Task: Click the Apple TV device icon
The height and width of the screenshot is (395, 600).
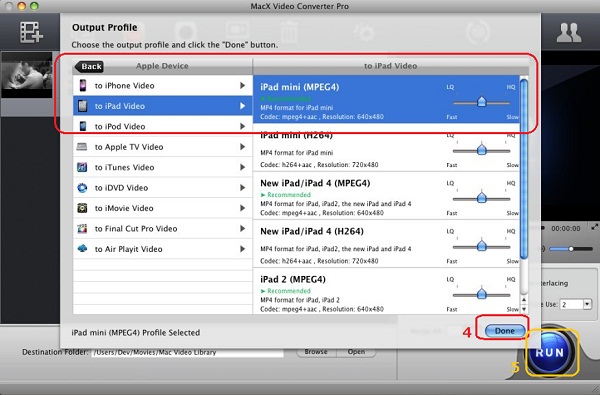Action: (82, 147)
